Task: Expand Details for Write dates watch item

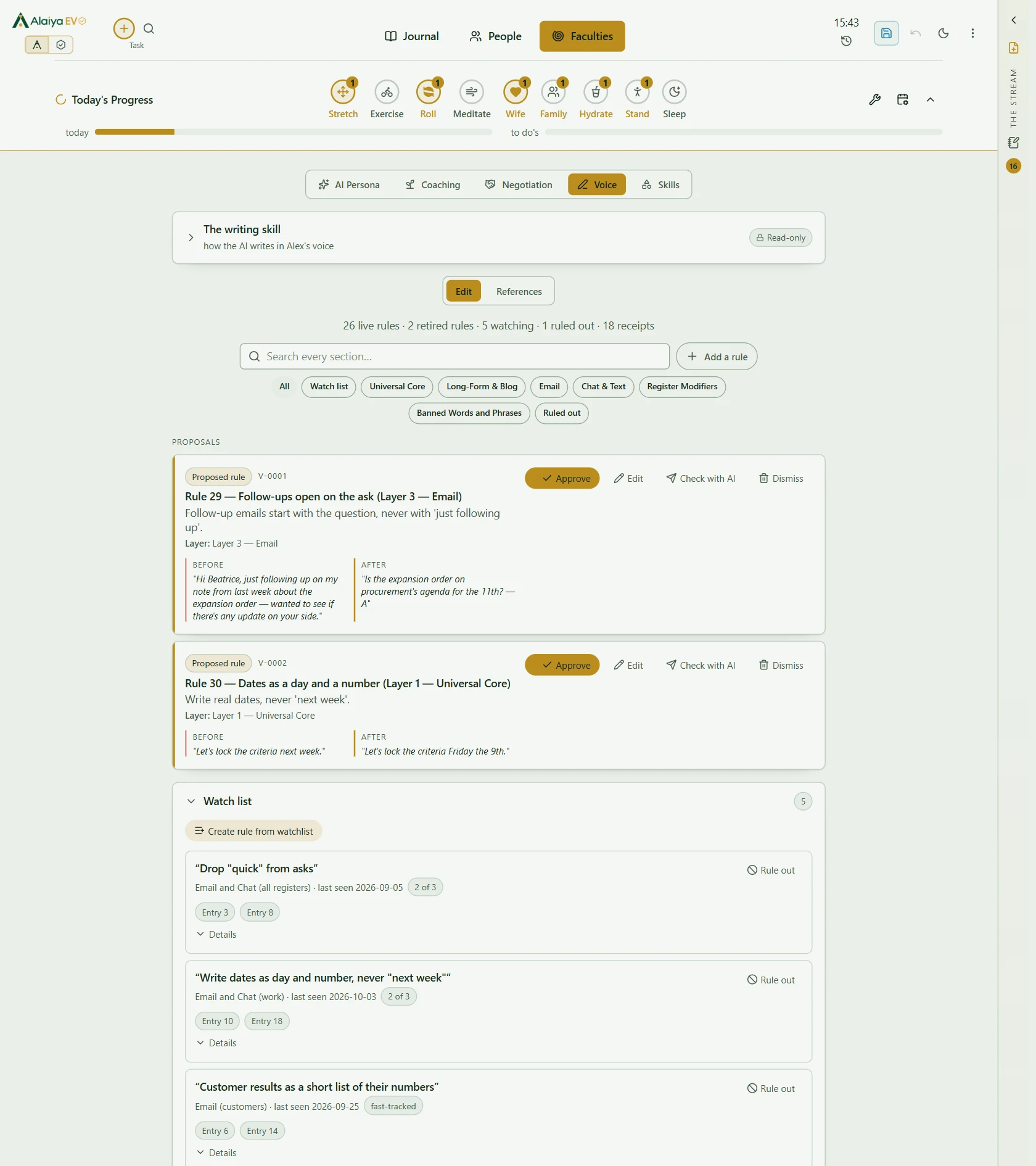Action: [x=216, y=1043]
